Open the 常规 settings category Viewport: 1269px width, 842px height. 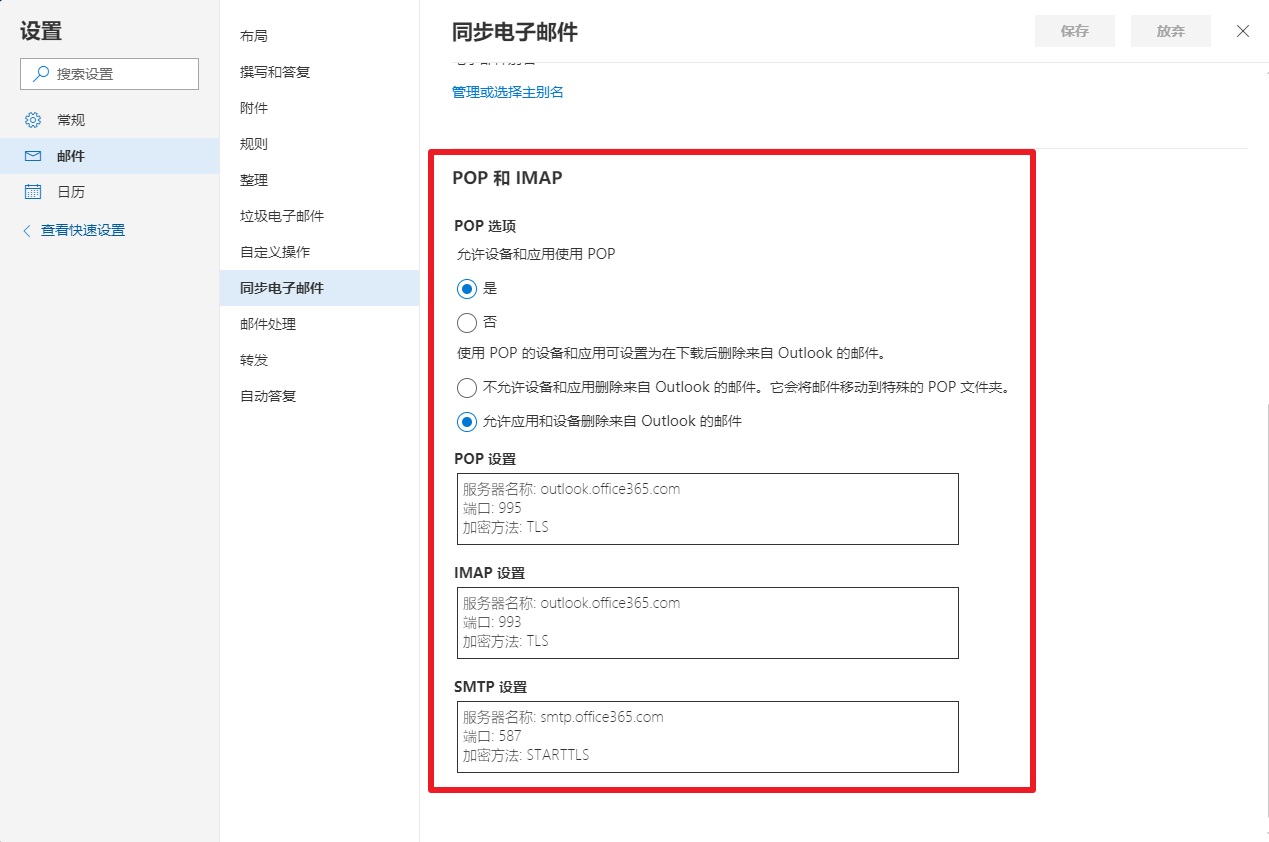click(x=109, y=120)
